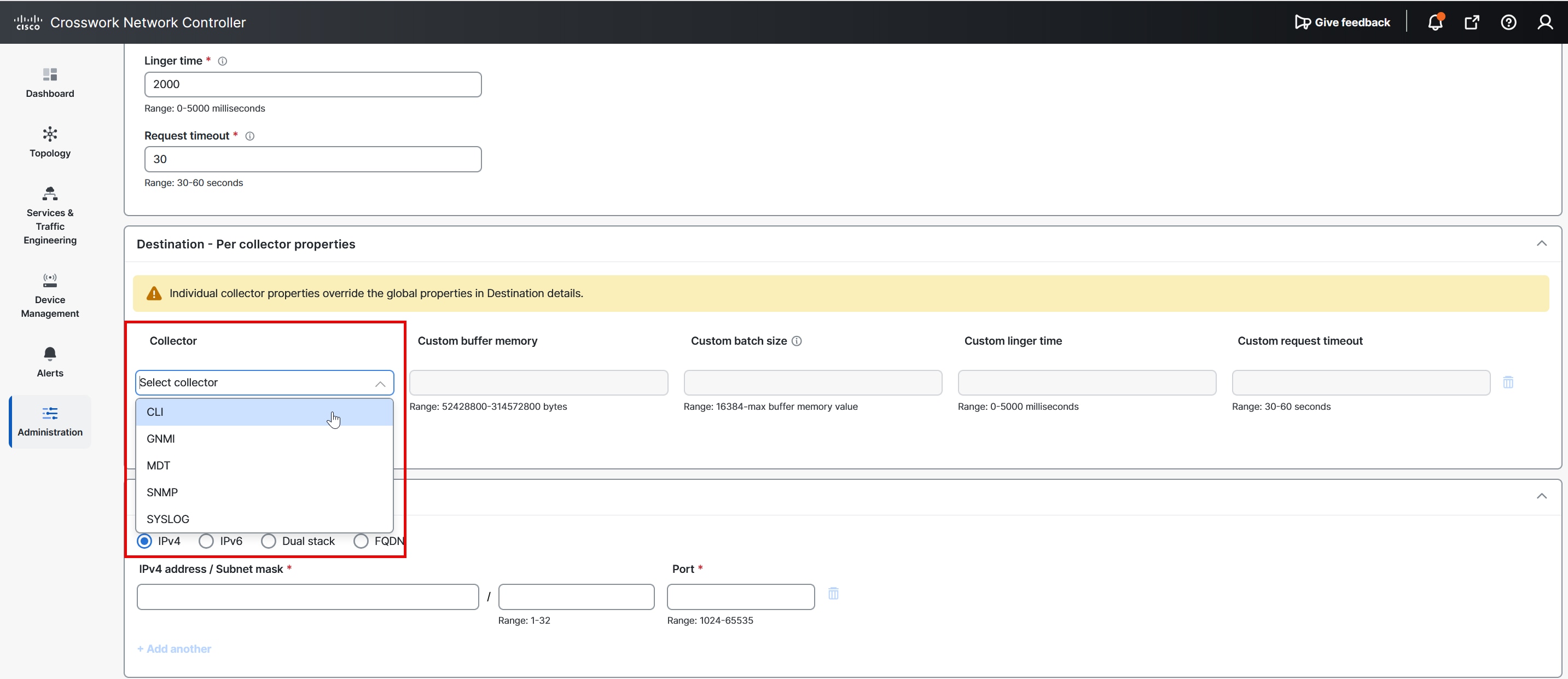Screen dimensions: 1568x679
Task: Open the notifications bell icon
Action: (x=1435, y=22)
